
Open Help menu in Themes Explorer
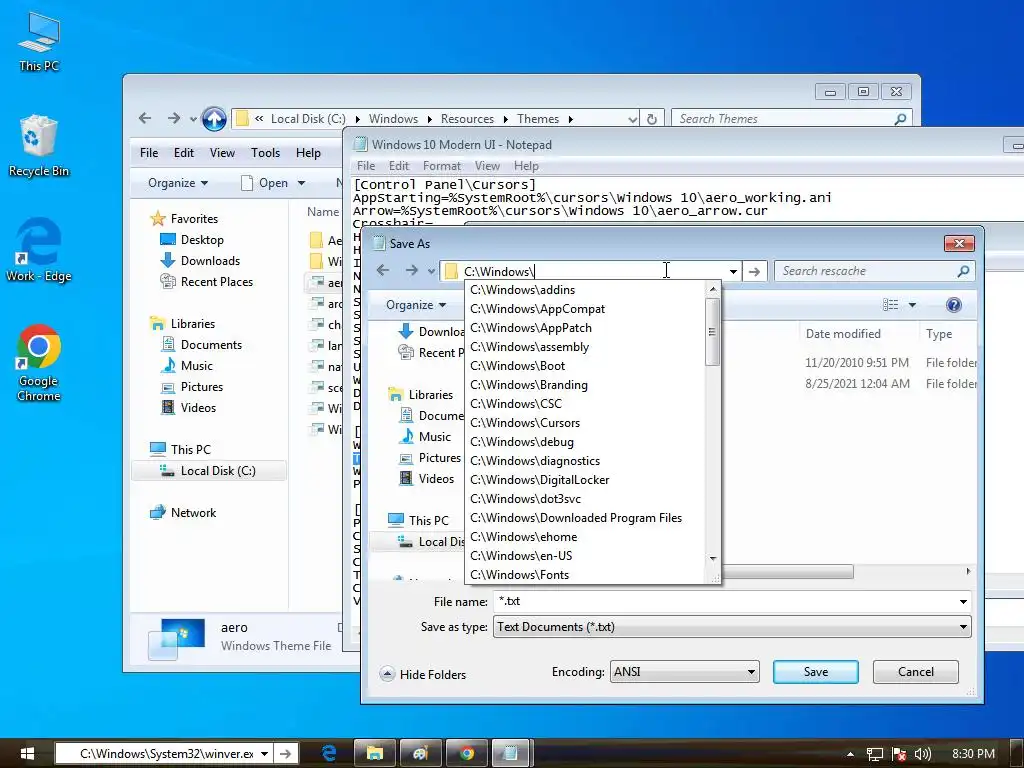[308, 153]
